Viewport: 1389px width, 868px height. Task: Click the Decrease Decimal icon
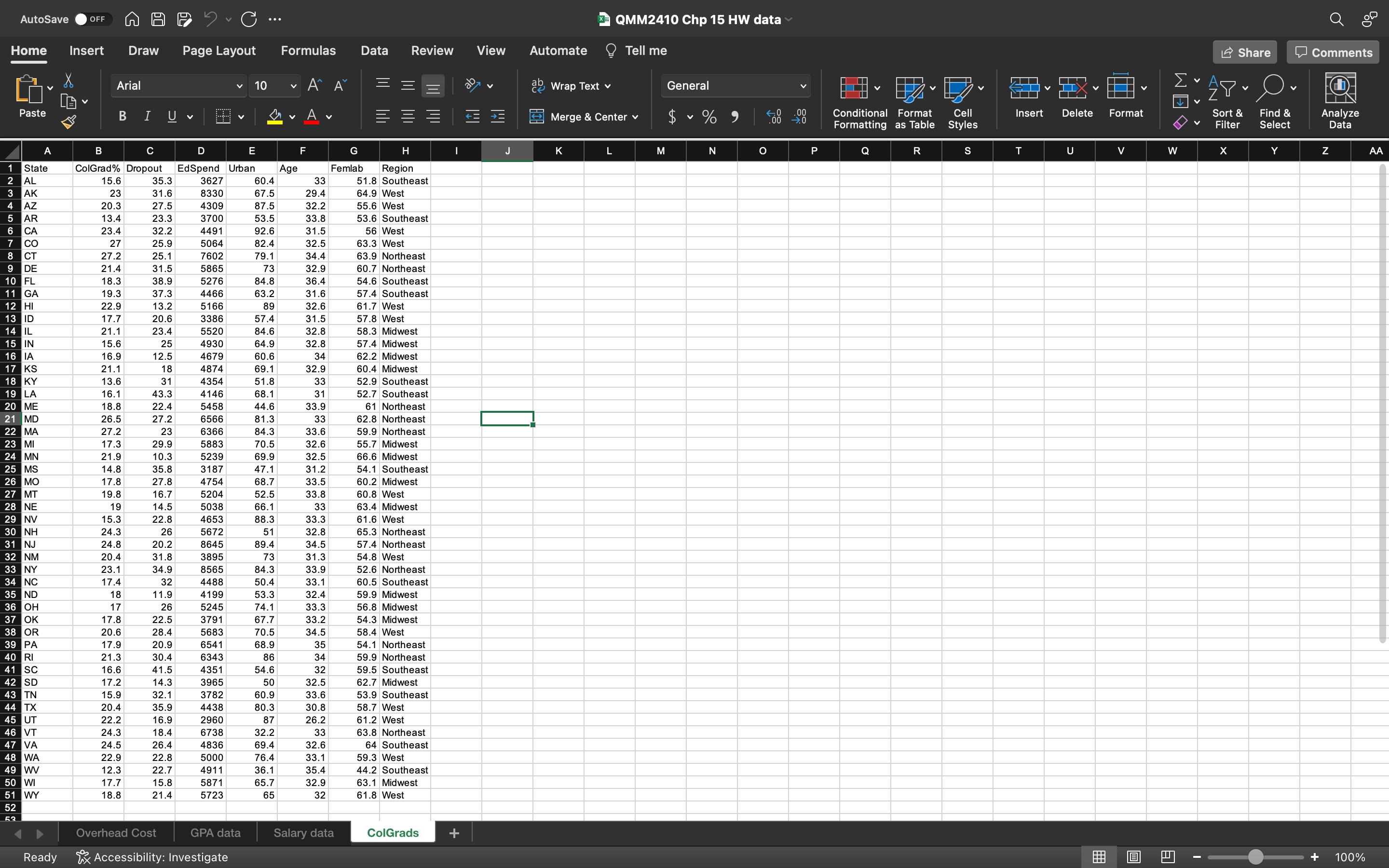[799, 117]
